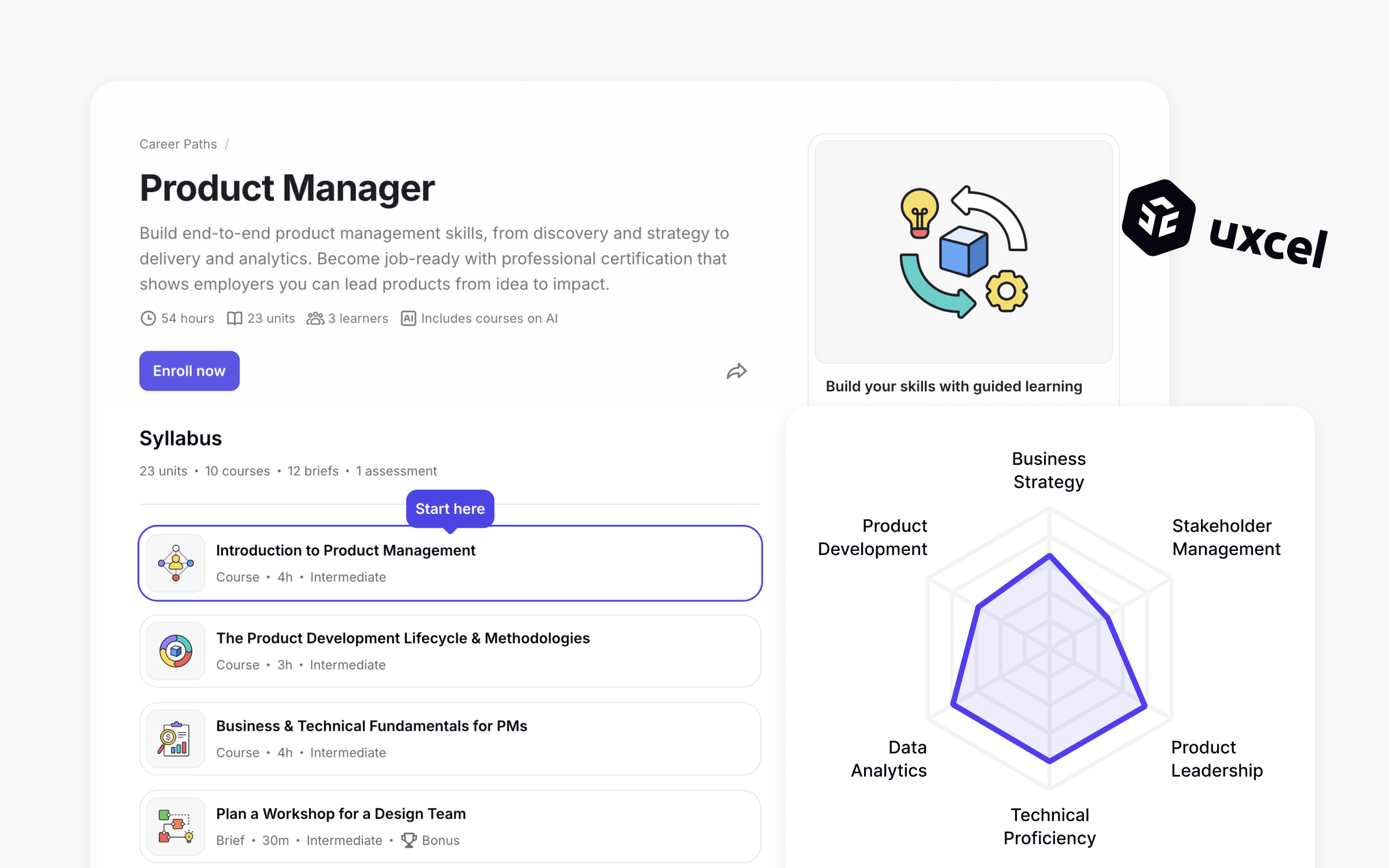1389x868 pixels.
Task: Click the Start here tooltip
Action: pyautogui.click(x=450, y=509)
